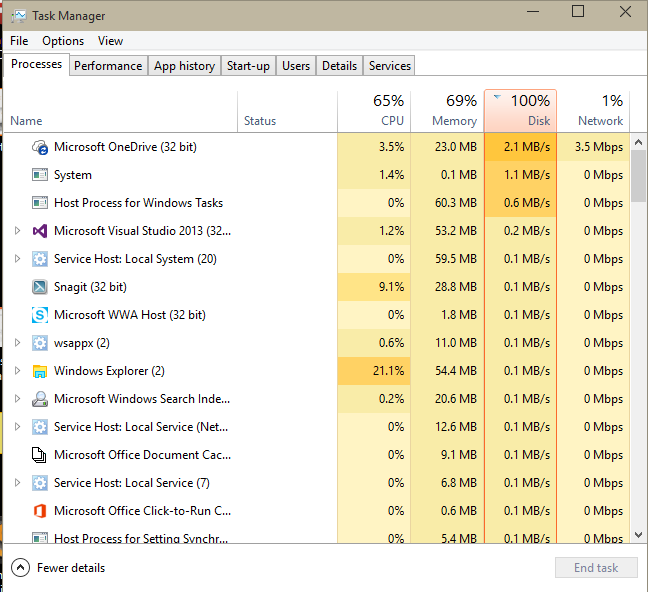Switch to the Services tab
This screenshot has height=592, width=648.
(x=390, y=66)
